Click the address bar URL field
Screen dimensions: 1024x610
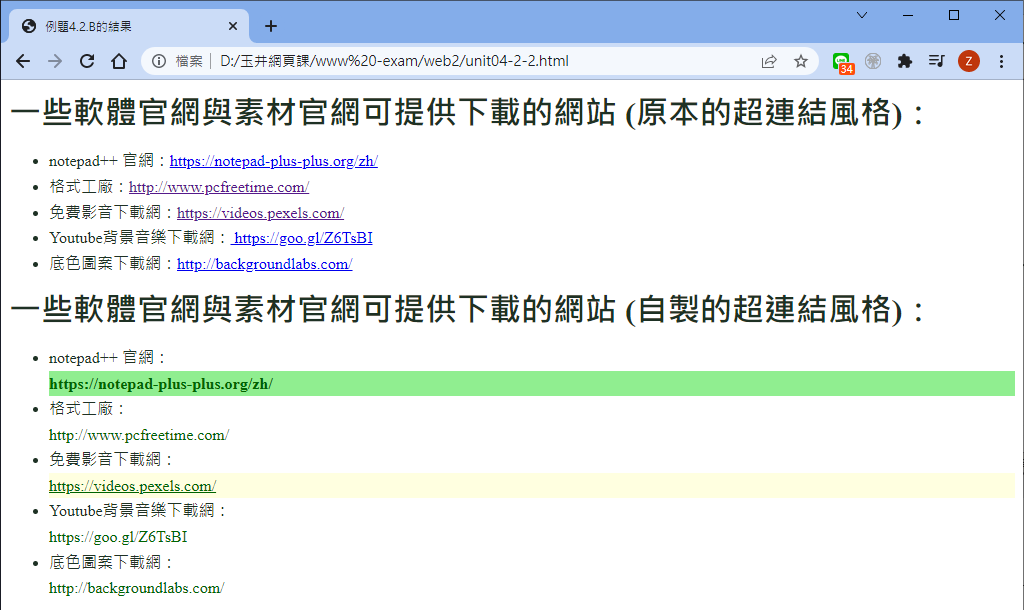coord(450,61)
